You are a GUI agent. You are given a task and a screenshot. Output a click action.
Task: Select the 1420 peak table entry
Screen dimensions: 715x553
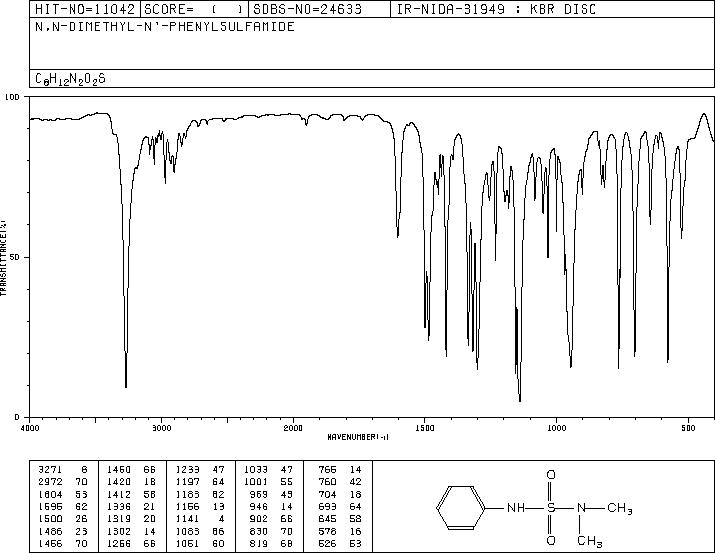point(132,482)
